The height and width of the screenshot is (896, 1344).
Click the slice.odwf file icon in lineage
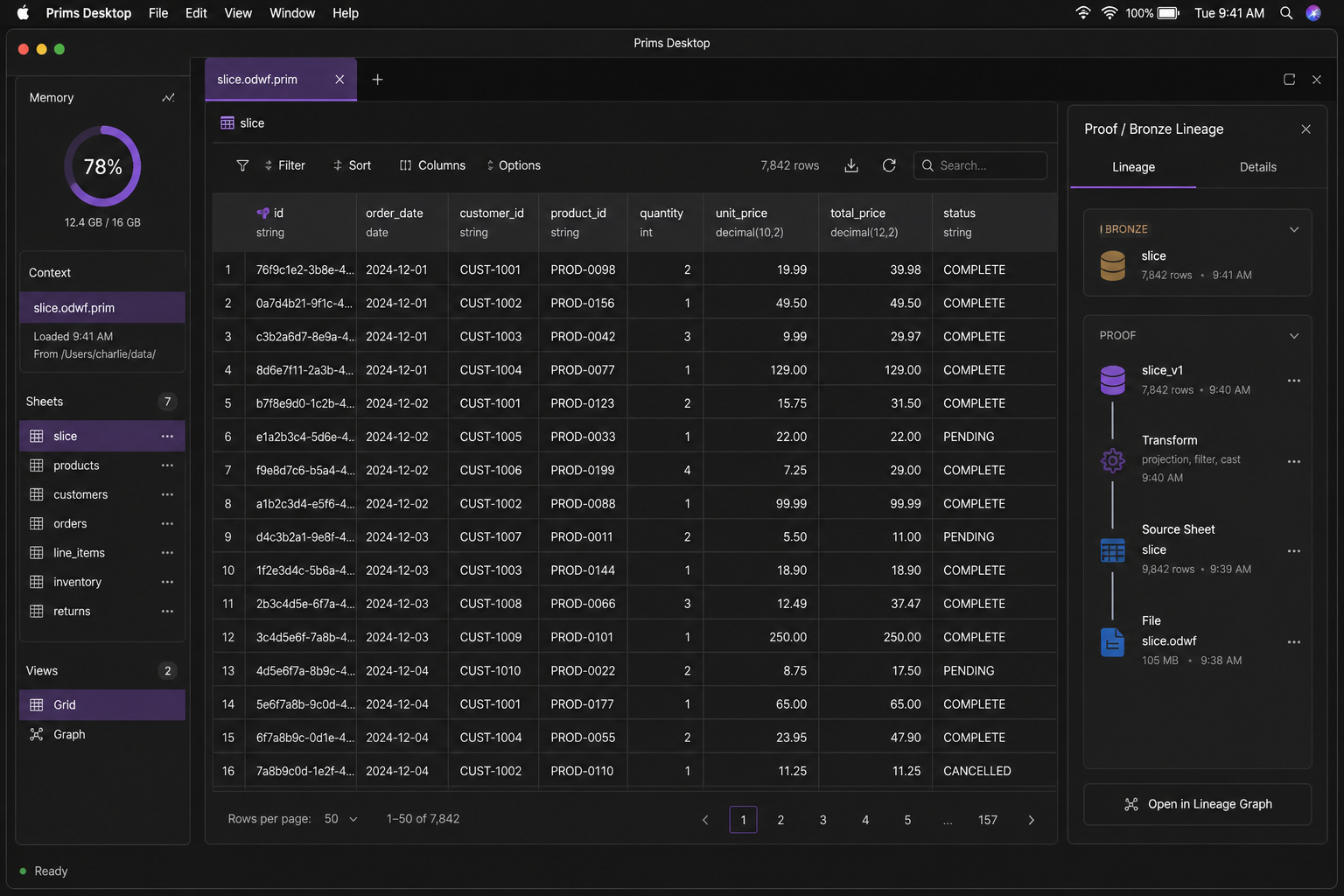pos(1112,642)
